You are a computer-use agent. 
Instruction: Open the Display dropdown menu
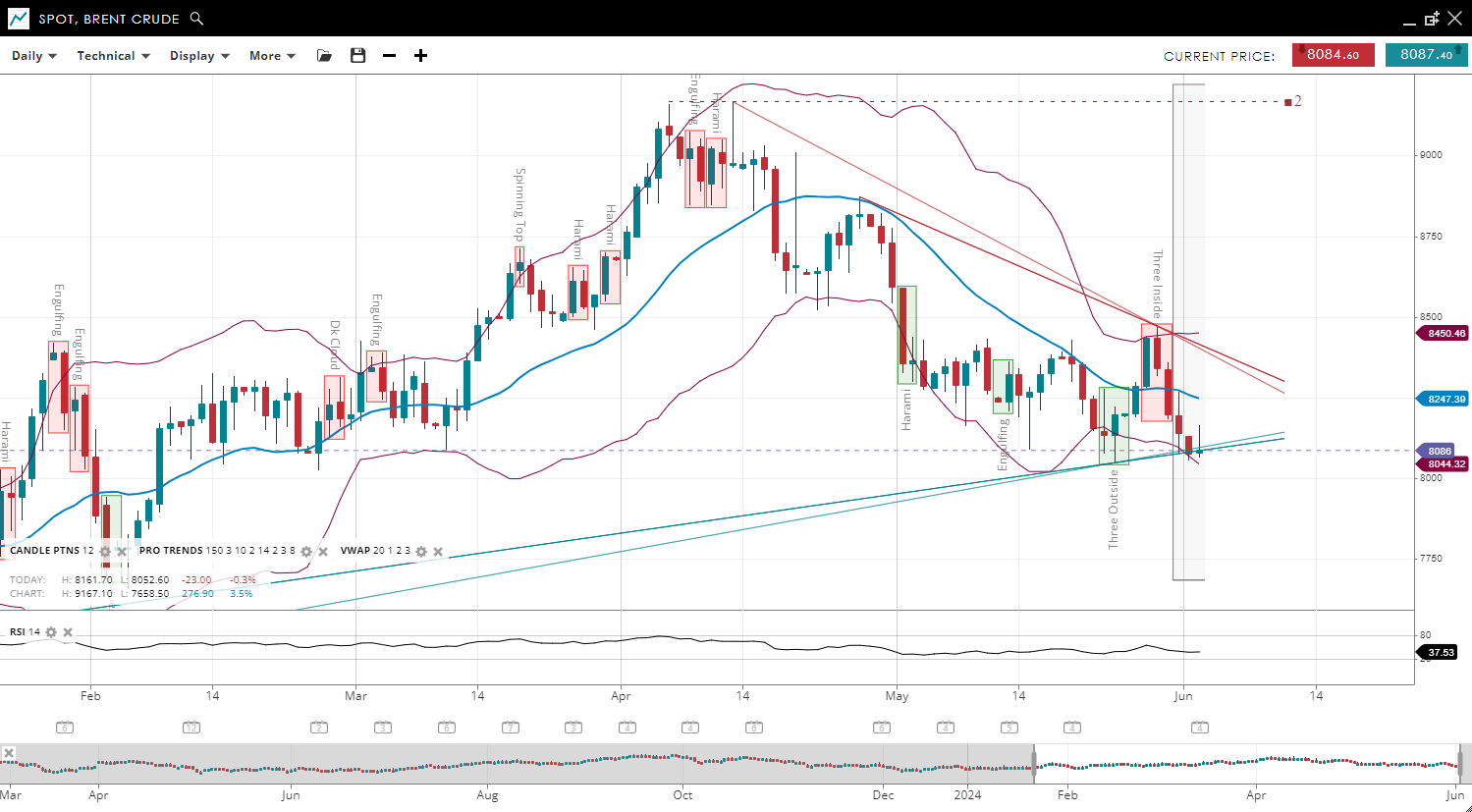point(199,56)
